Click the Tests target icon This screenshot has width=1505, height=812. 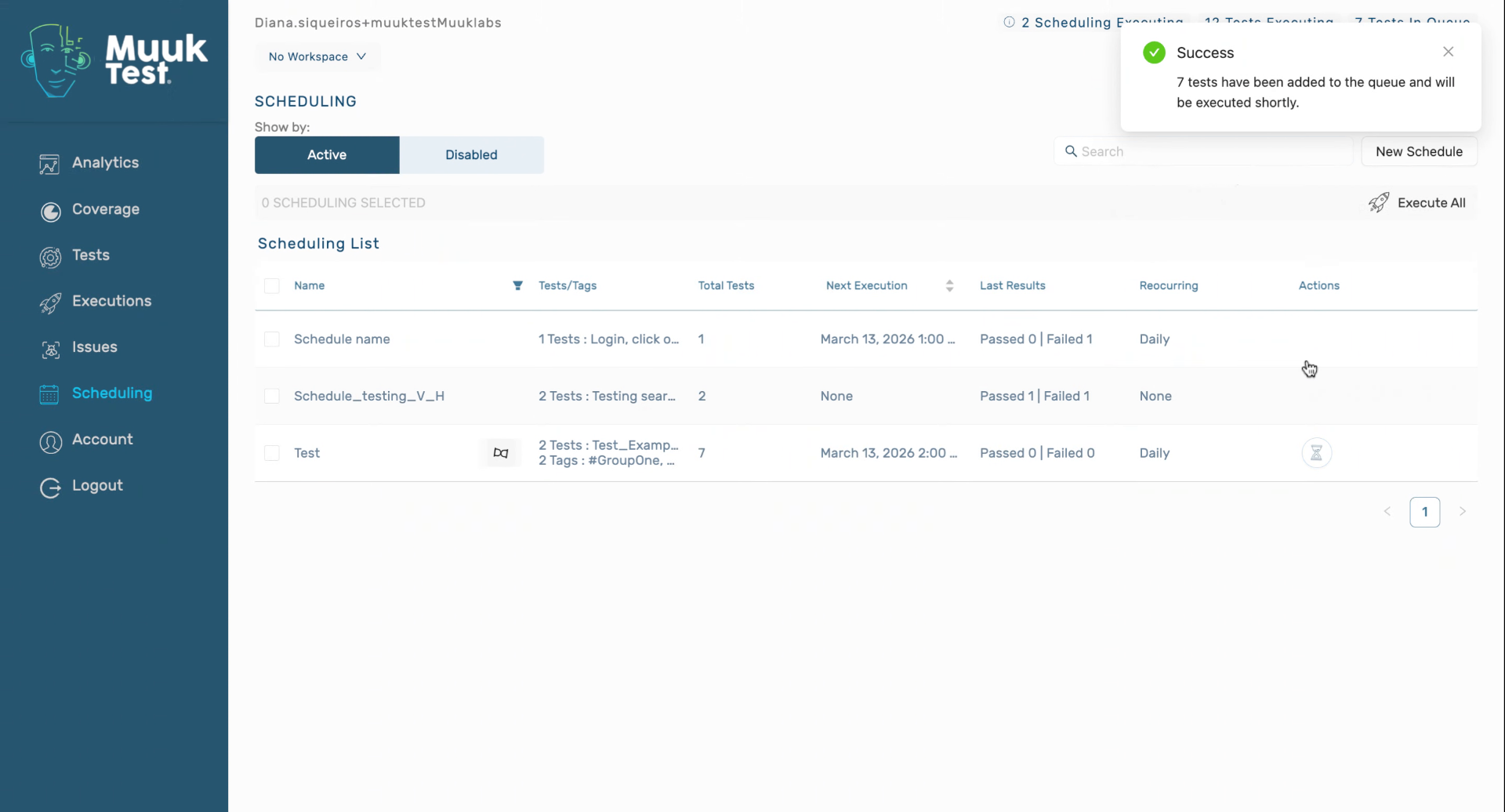(x=51, y=257)
